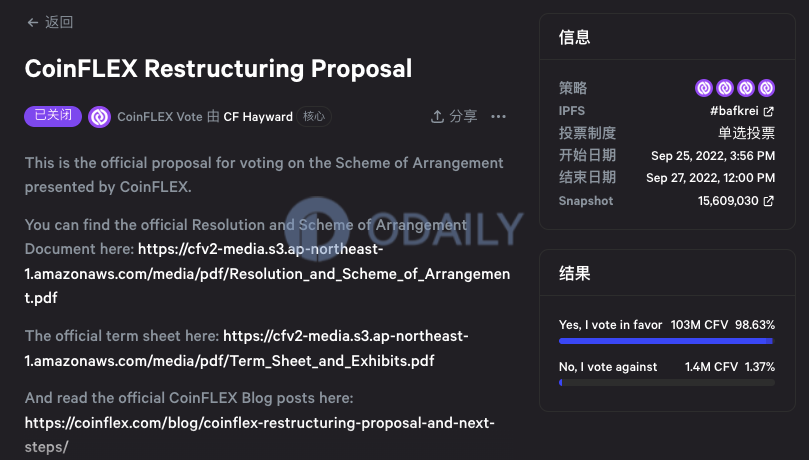Image resolution: width=809 pixels, height=460 pixels.
Task: Open the coinflex.com blog restructuring proposal link
Action: (260, 435)
